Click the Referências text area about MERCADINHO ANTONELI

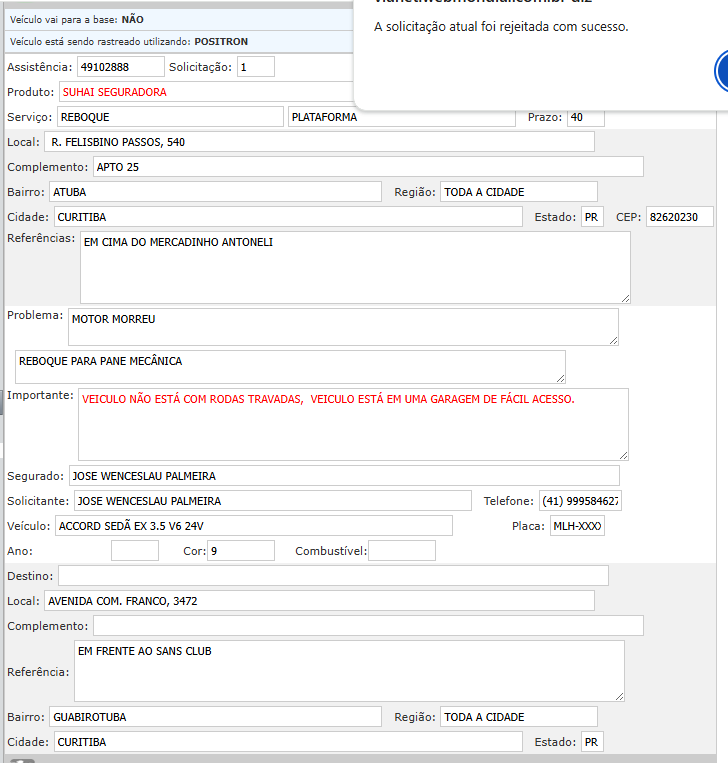click(355, 267)
